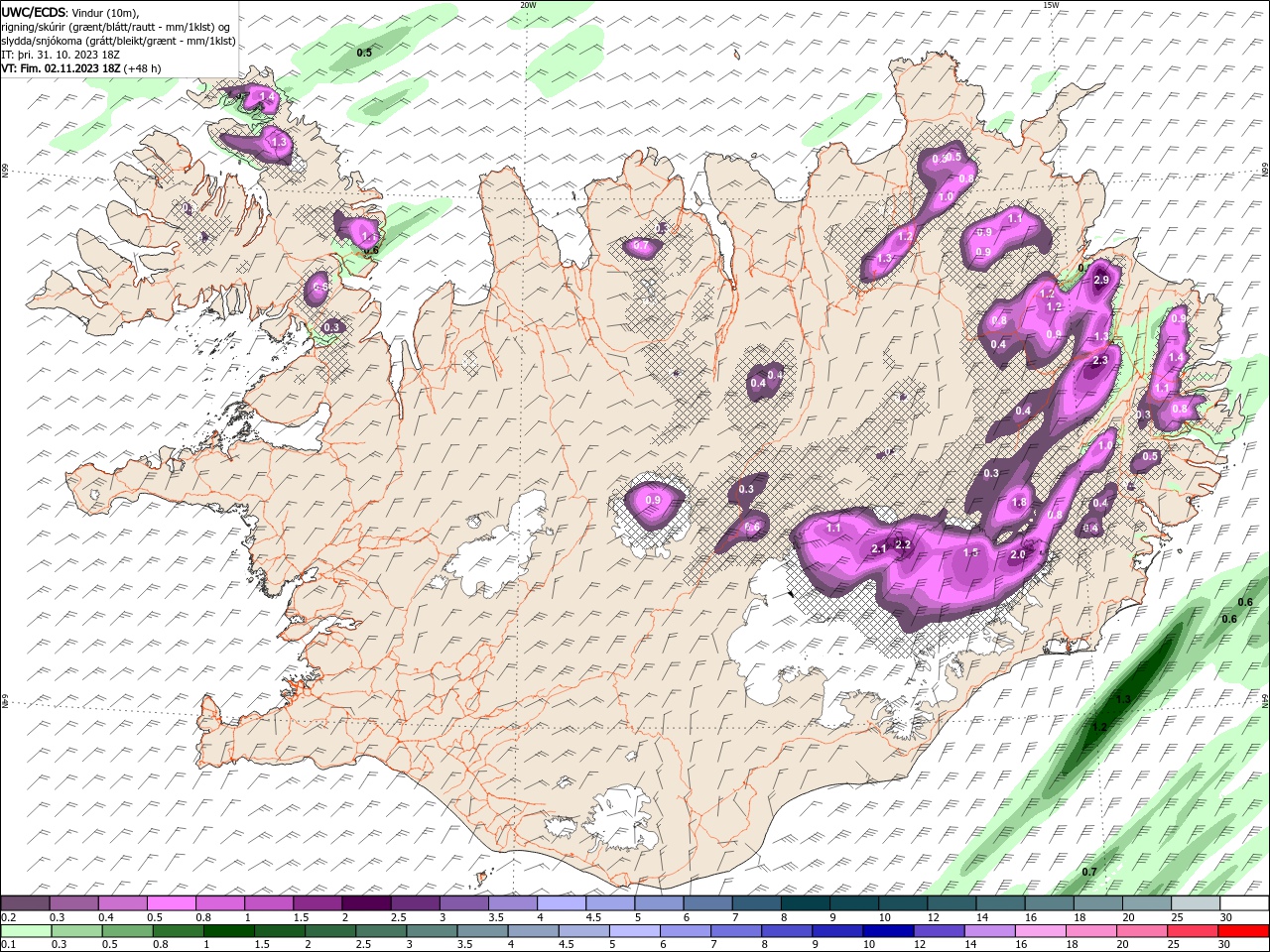
Task: Click the 2.3 snowfall value on the map
Action: click(1099, 361)
